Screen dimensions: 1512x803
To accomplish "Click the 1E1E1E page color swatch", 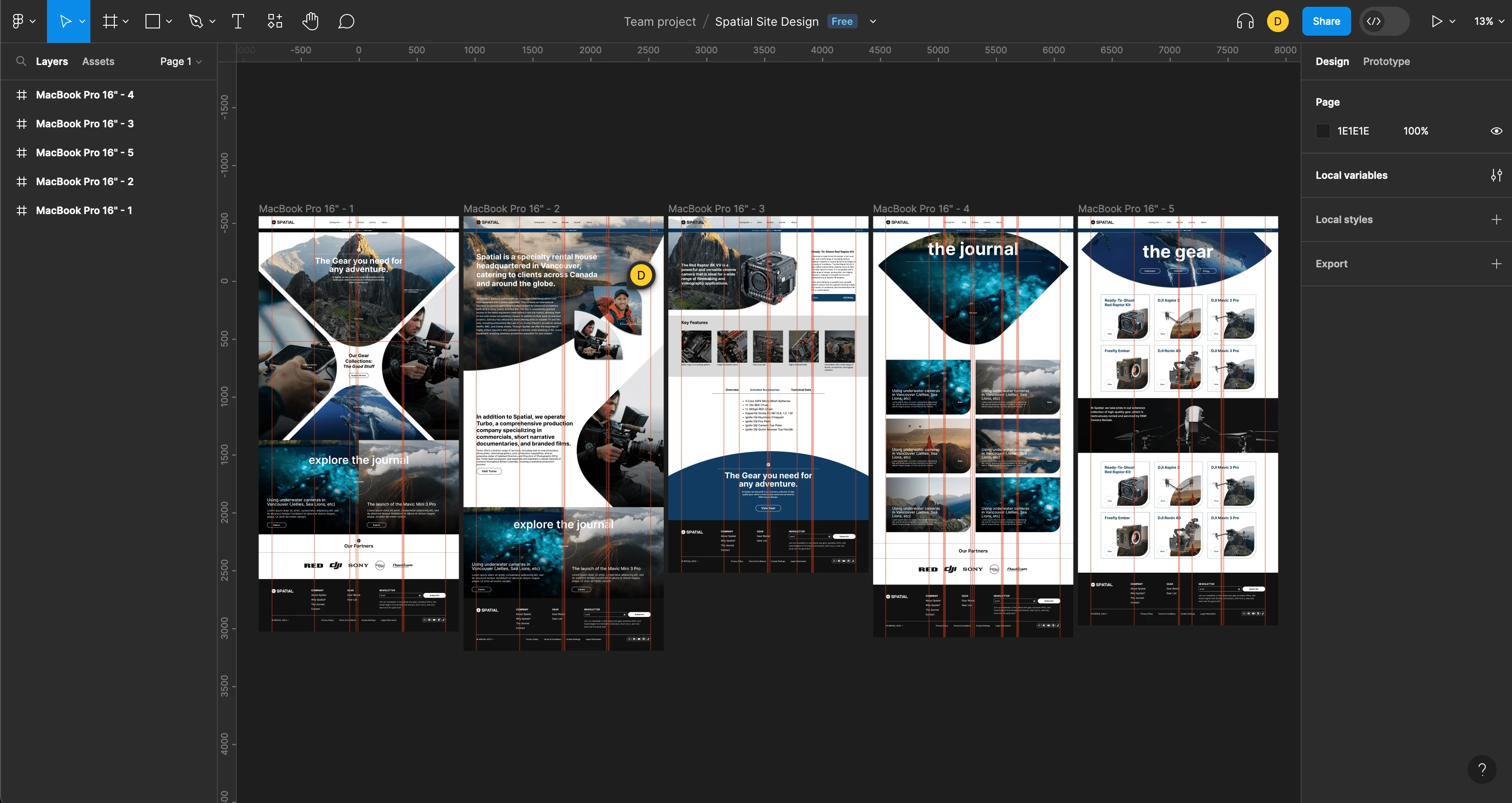I will (x=1323, y=131).
